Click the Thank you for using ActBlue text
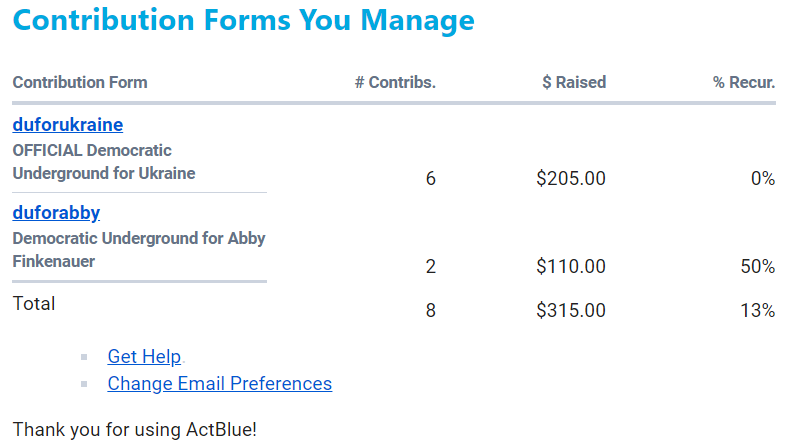This screenshot has width=788, height=448. [135, 431]
